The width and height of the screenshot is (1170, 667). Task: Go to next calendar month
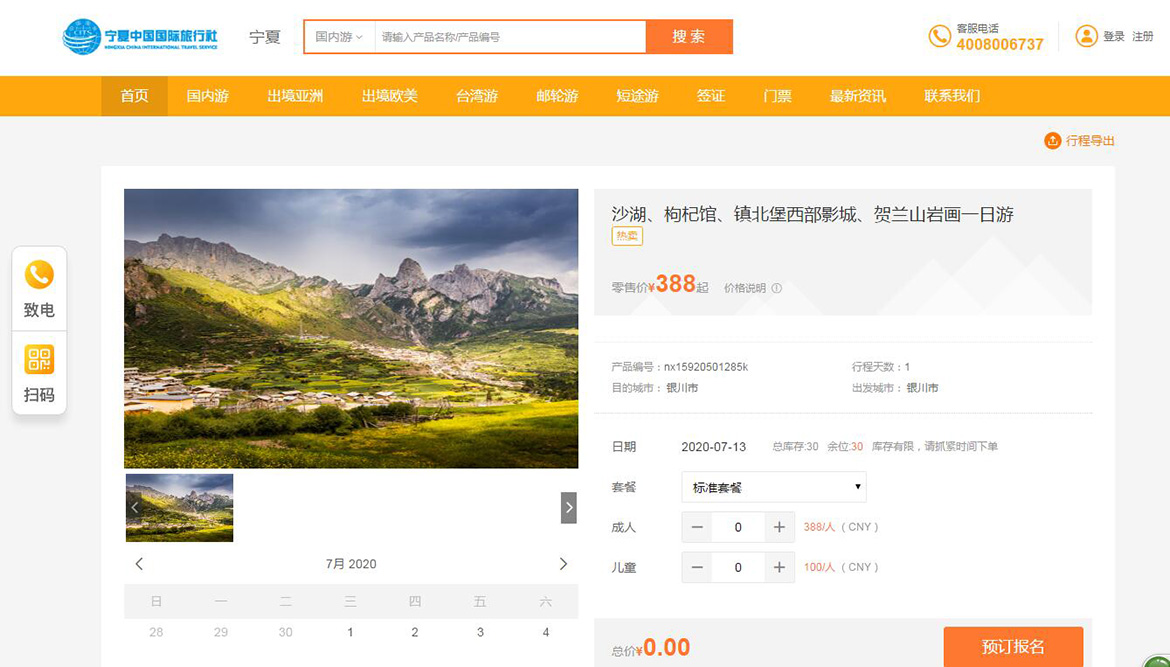click(x=563, y=564)
